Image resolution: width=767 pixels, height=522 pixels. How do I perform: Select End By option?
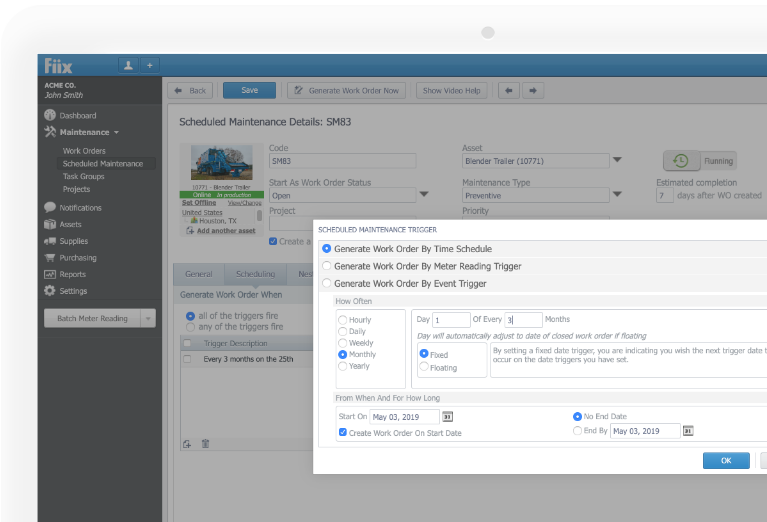click(577, 431)
